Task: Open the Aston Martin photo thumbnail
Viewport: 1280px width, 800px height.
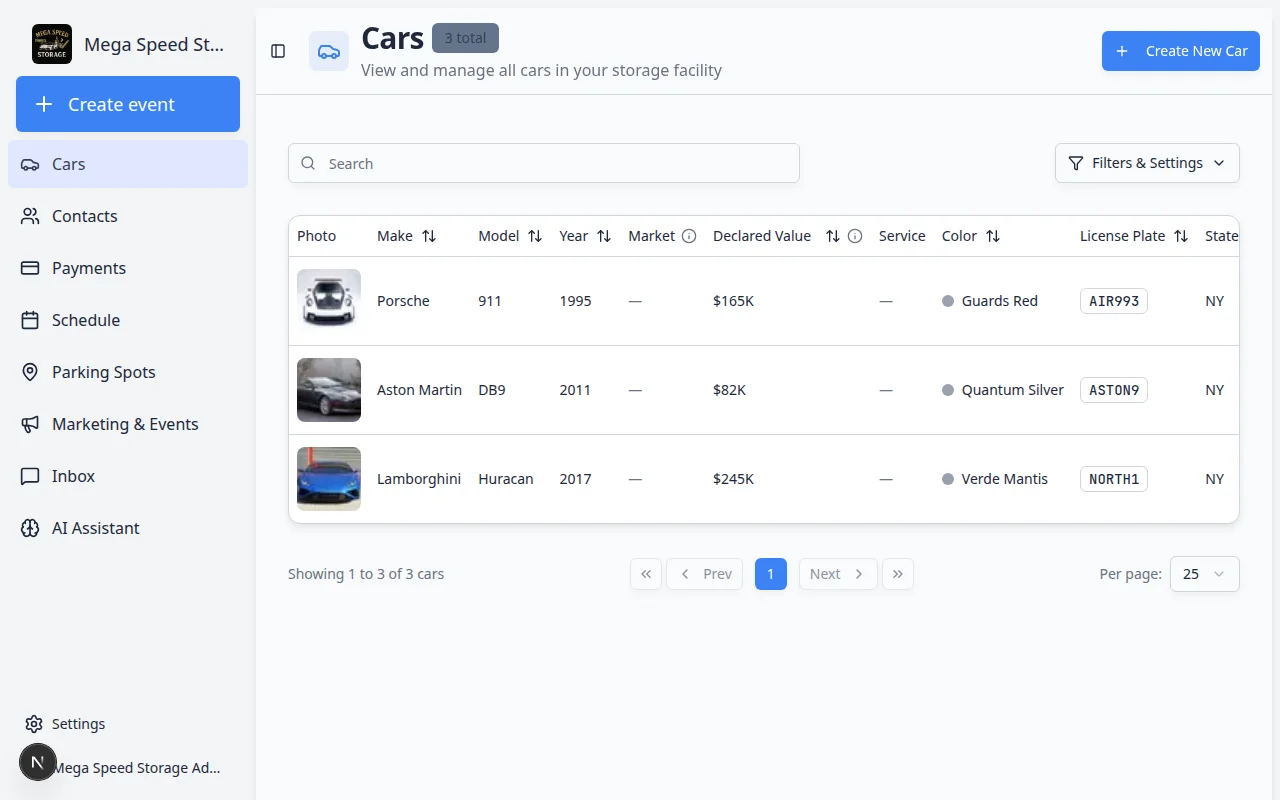Action: tap(329, 390)
